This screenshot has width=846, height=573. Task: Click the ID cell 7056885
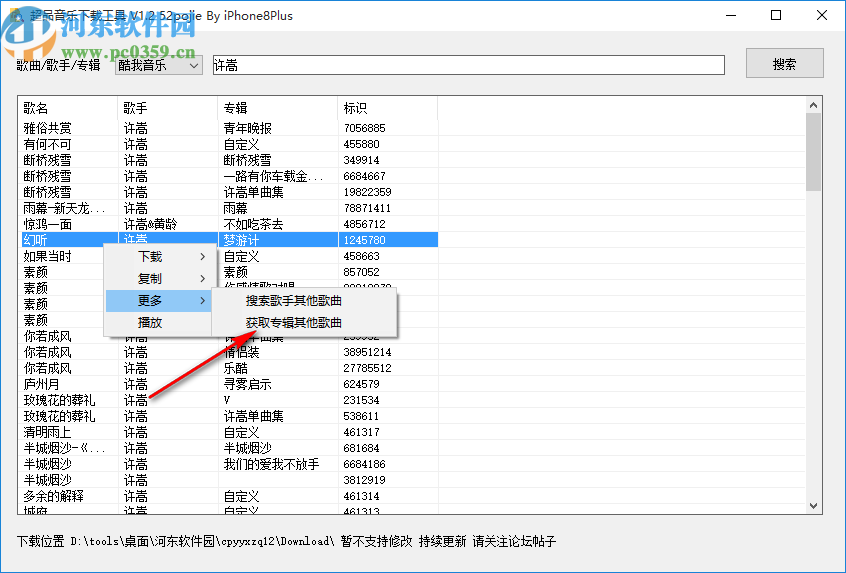(365, 128)
